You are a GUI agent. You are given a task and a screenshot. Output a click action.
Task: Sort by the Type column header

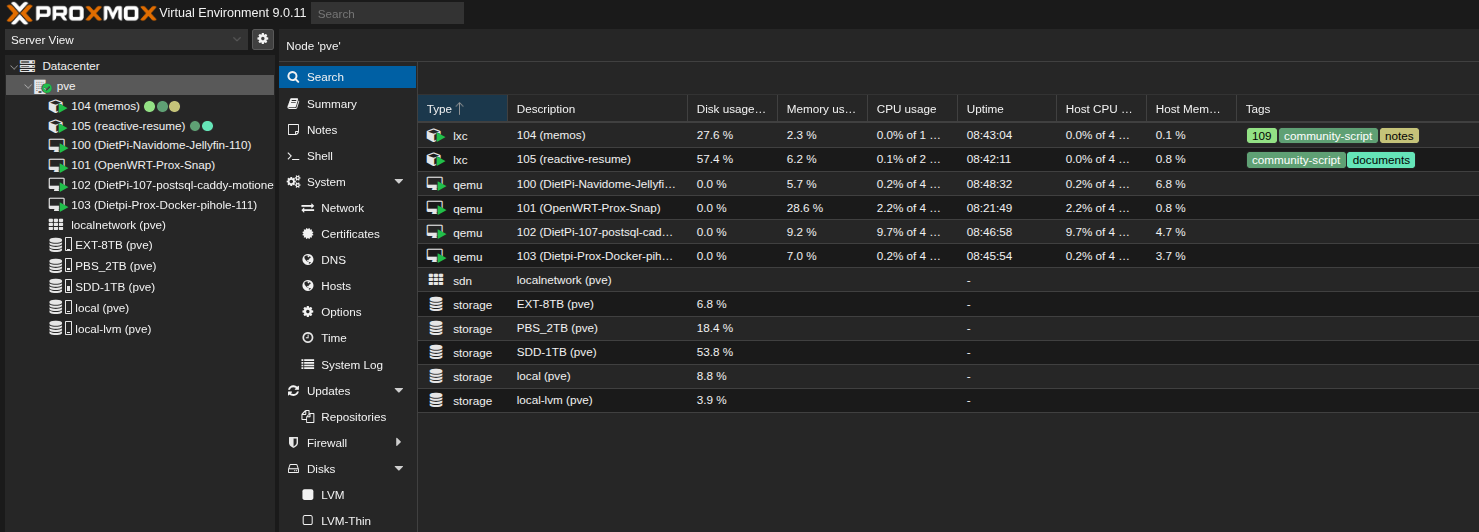(445, 109)
